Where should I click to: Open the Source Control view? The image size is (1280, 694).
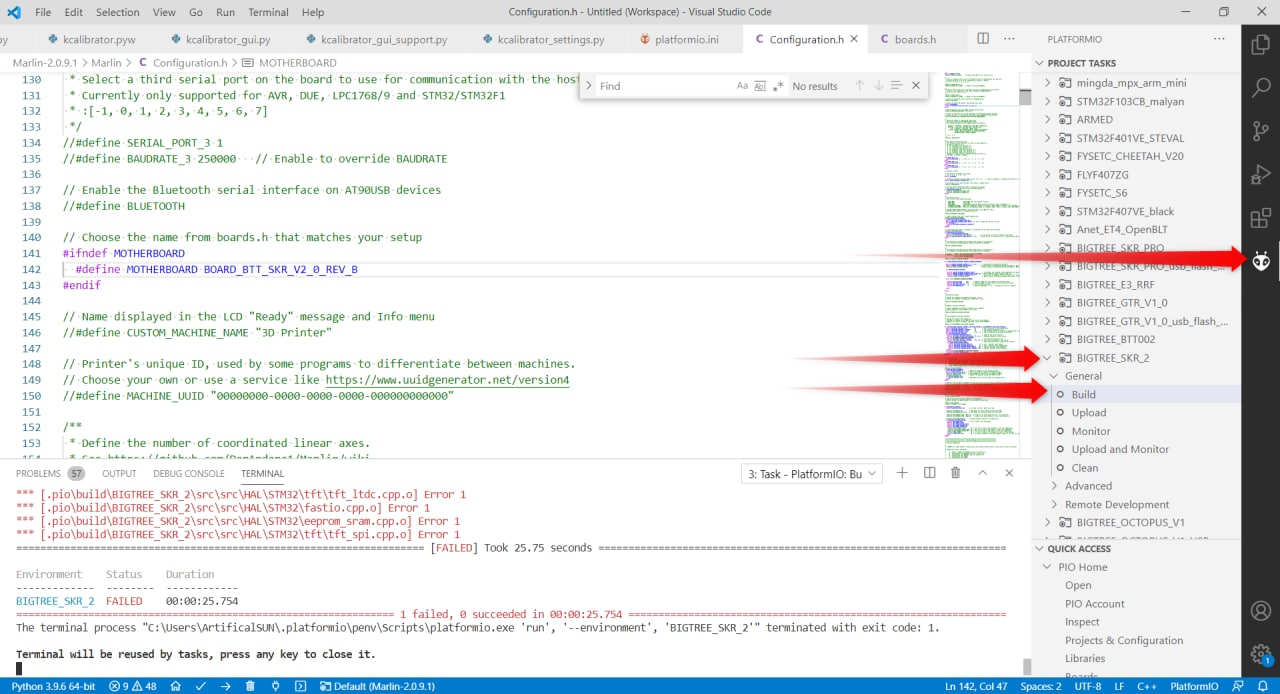pos(1261,130)
